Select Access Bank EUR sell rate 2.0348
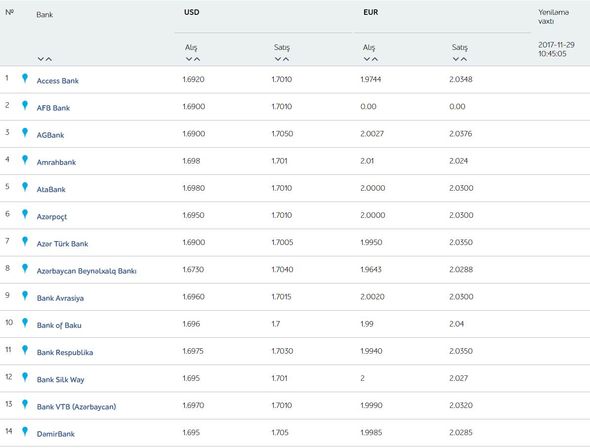590x448 pixels. 461,79
